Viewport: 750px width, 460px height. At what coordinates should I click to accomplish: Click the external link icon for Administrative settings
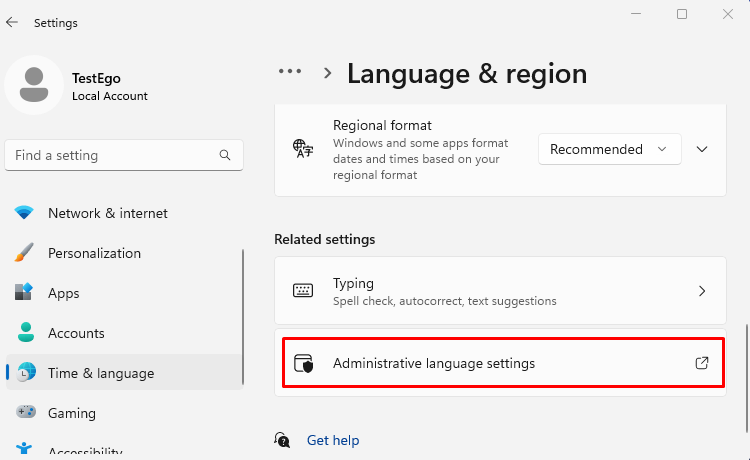(702, 363)
